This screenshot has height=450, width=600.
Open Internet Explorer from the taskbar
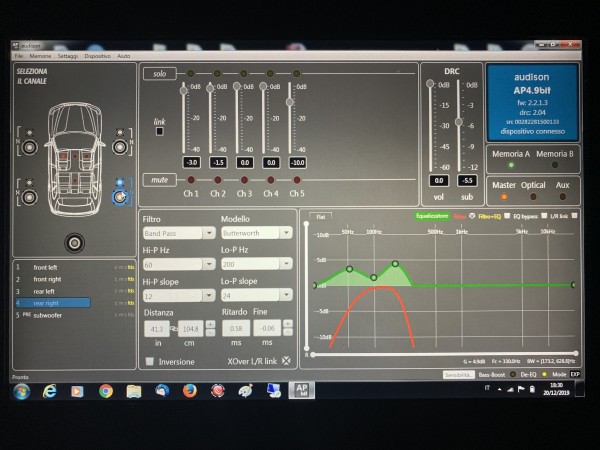pyautogui.click(x=50, y=391)
